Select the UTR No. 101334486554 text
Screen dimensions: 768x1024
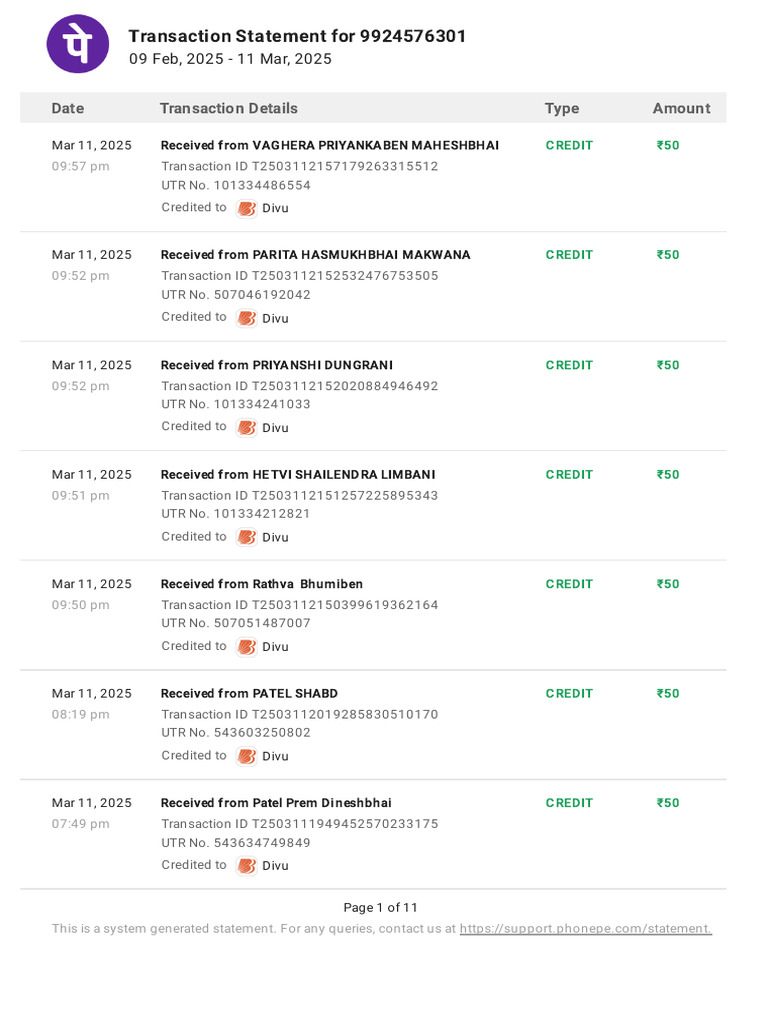click(x=236, y=185)
